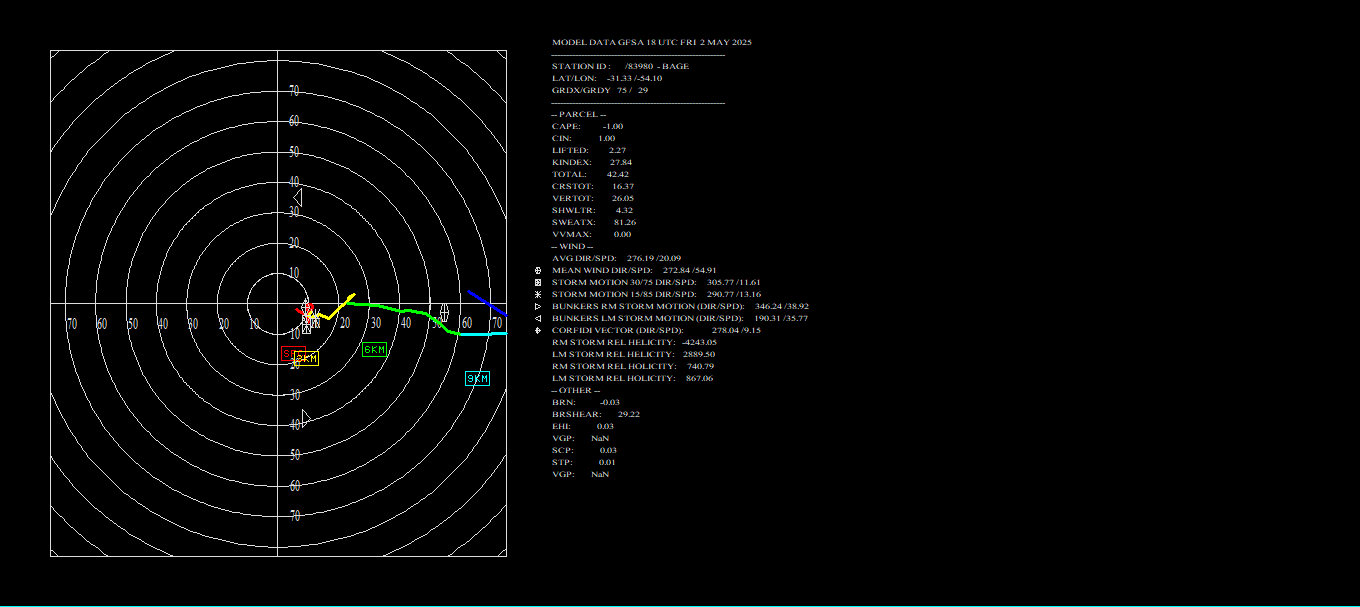The height and width of the screenshot is (607, 1360).
Task: Click the SHWLTR value 4.32
Action: click(x=624, y=210)
